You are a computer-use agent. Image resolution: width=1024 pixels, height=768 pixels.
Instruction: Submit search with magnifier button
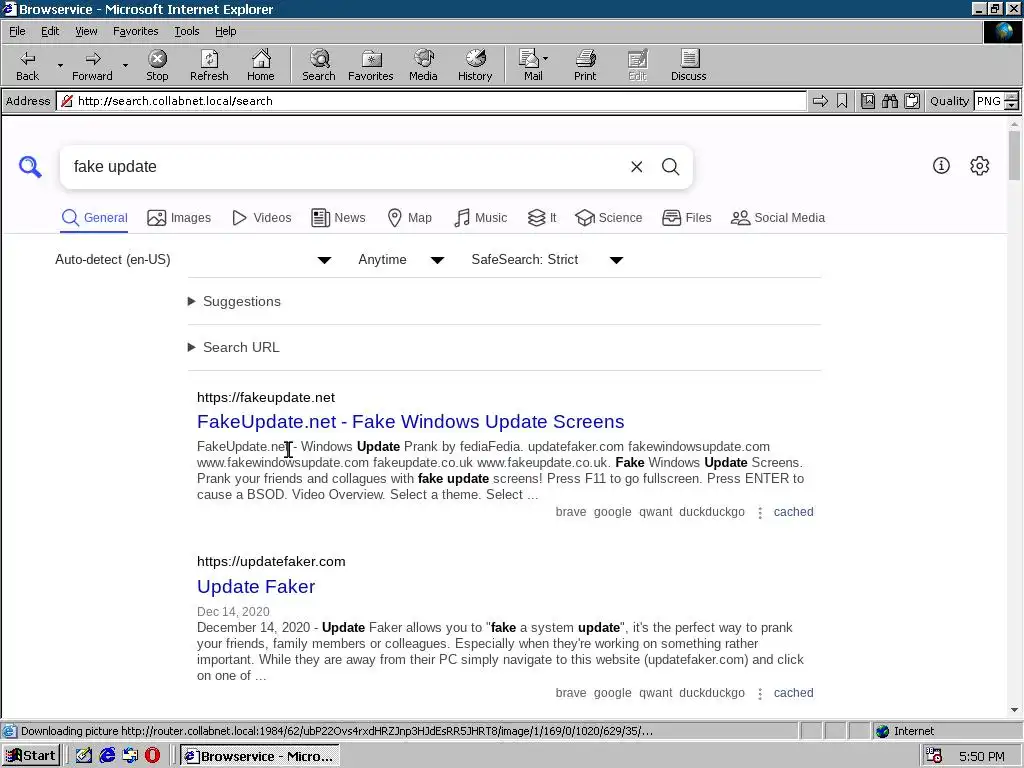pos(671,167)
